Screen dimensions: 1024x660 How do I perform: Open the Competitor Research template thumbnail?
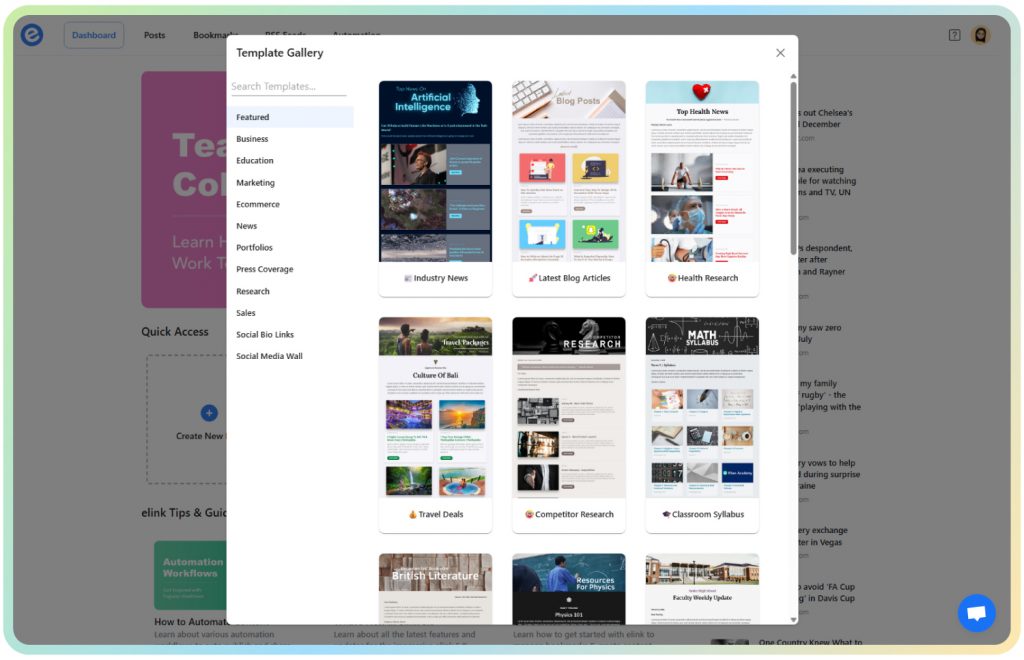[x=568, y=407]
